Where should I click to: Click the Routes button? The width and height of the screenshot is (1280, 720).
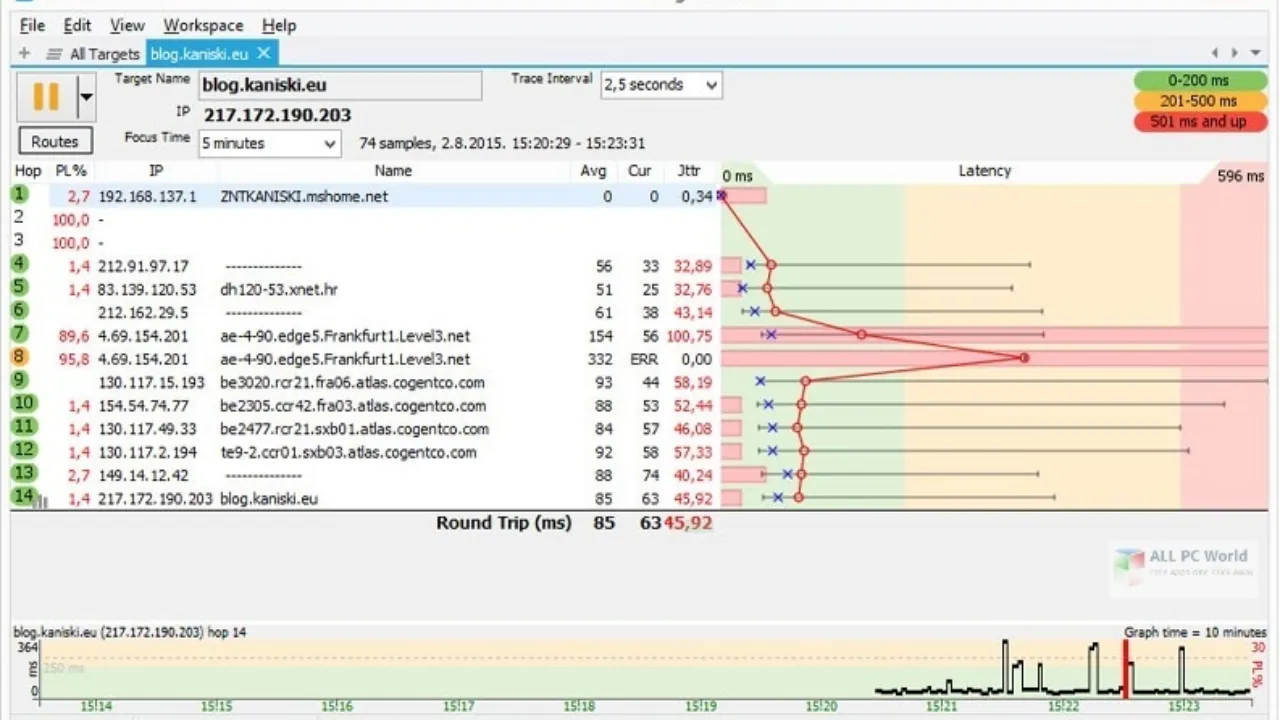(55, 142)
